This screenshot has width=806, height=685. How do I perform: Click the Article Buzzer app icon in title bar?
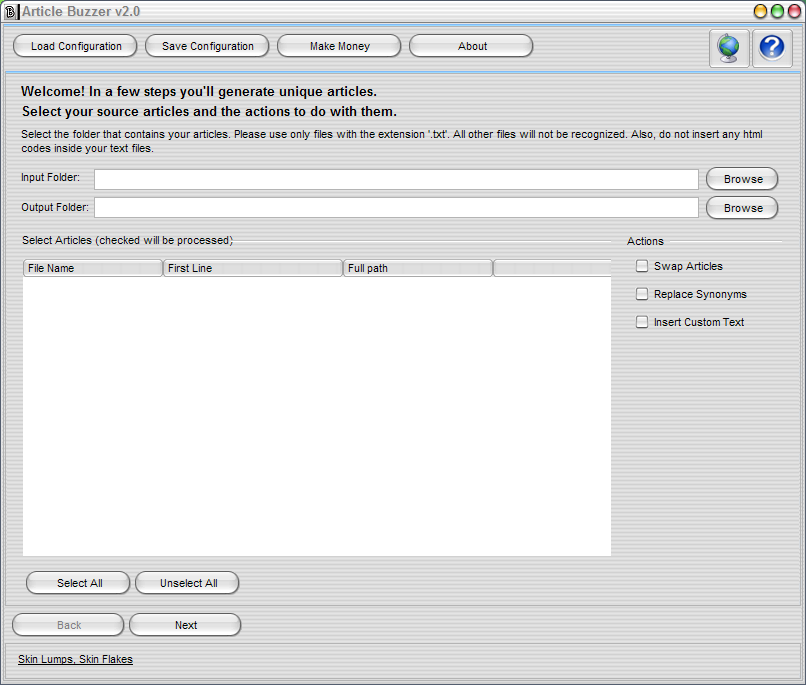click(x=11, y=11)
